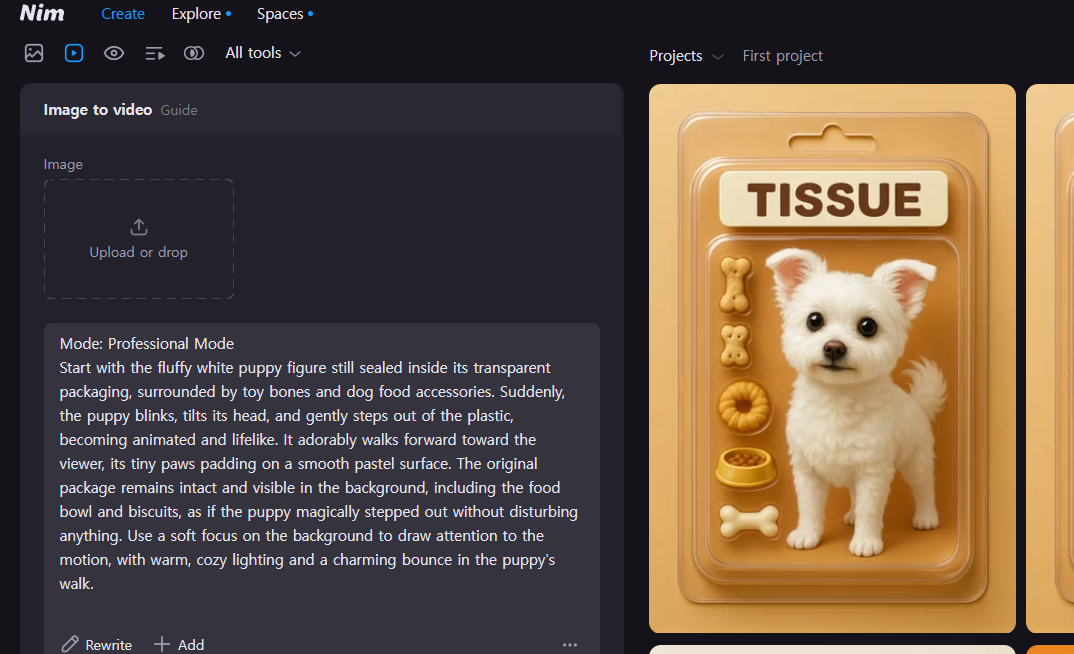
Task: Open the three-dots more options menu
Action: coord(570,644)
